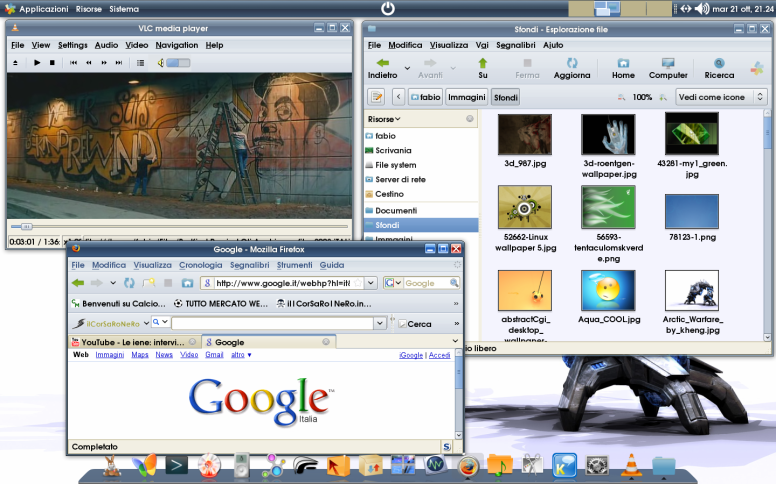
Task: Open Applicazioni panel menu
Action: click(37, 9)
